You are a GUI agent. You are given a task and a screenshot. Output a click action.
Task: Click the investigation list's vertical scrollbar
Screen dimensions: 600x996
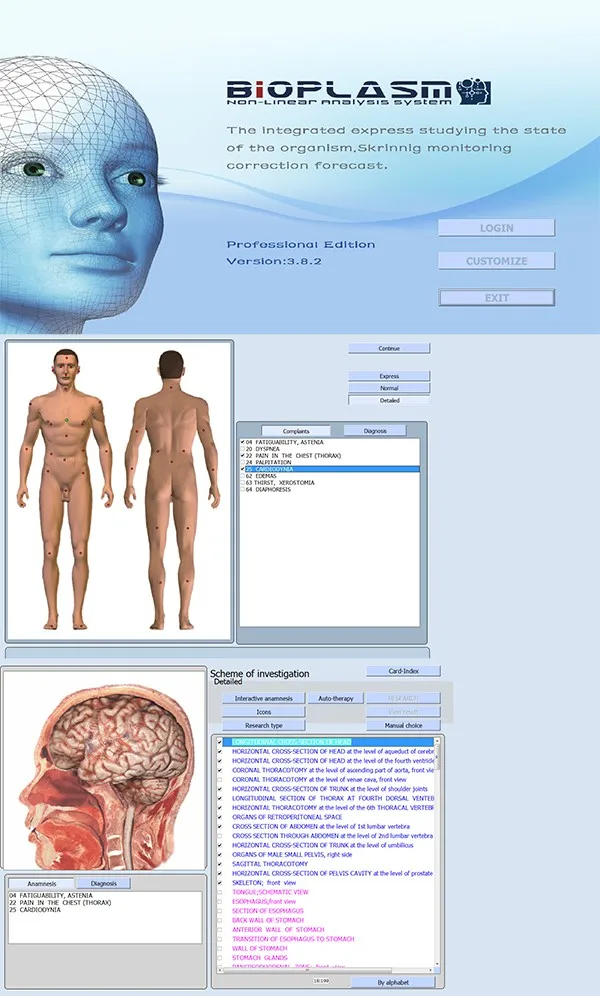[438, 850]
